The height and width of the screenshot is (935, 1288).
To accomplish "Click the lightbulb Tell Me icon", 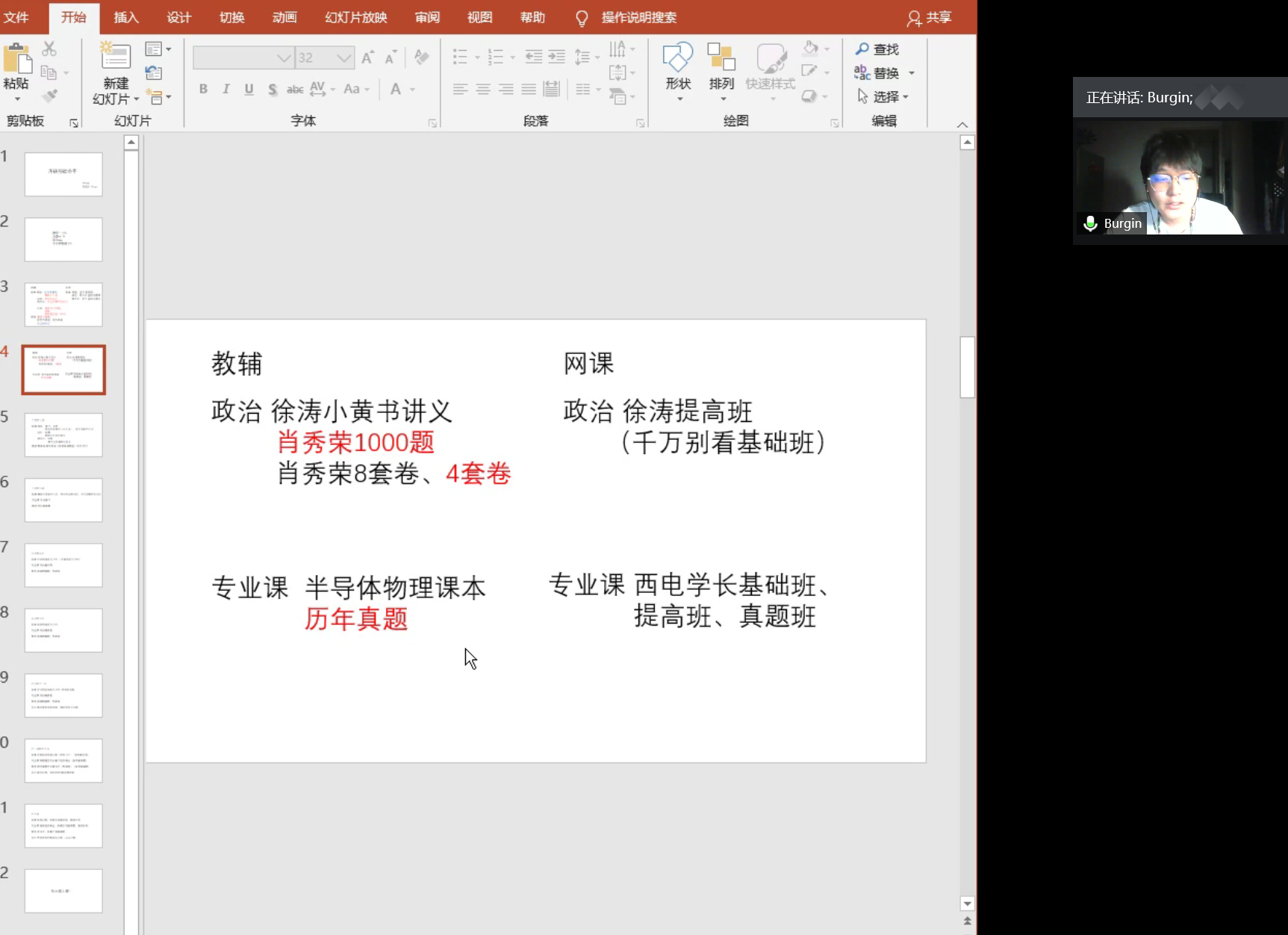I will pos(582,18).
